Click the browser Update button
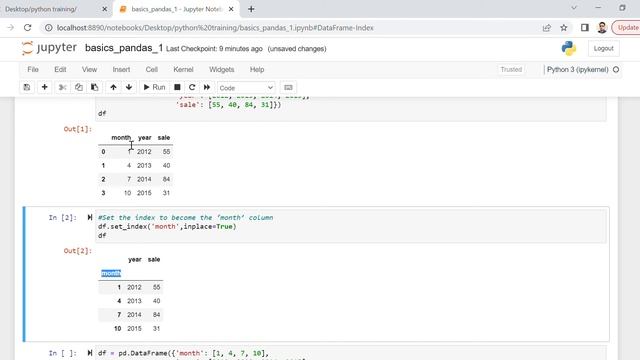The width and height of the screenshot is (640, 360). tap(627, 28)
